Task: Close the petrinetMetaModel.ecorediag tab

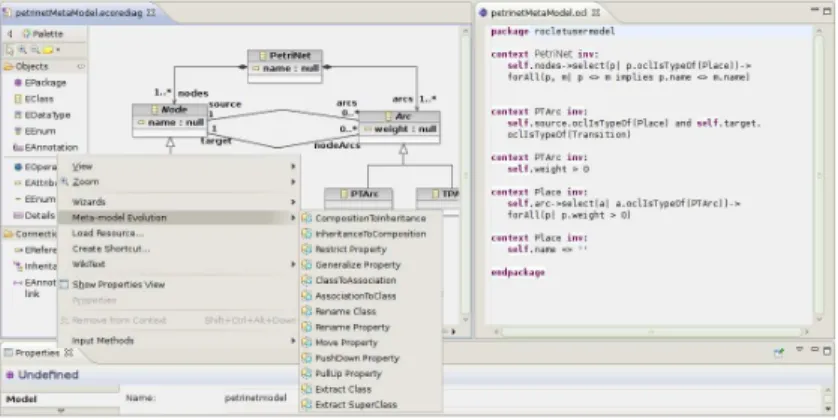Action: 151,12
